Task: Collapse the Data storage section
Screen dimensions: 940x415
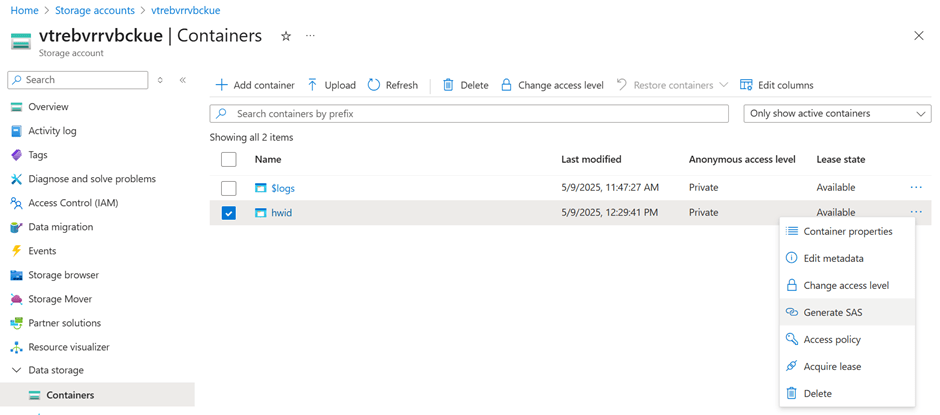Action: [x=16, y=370]
